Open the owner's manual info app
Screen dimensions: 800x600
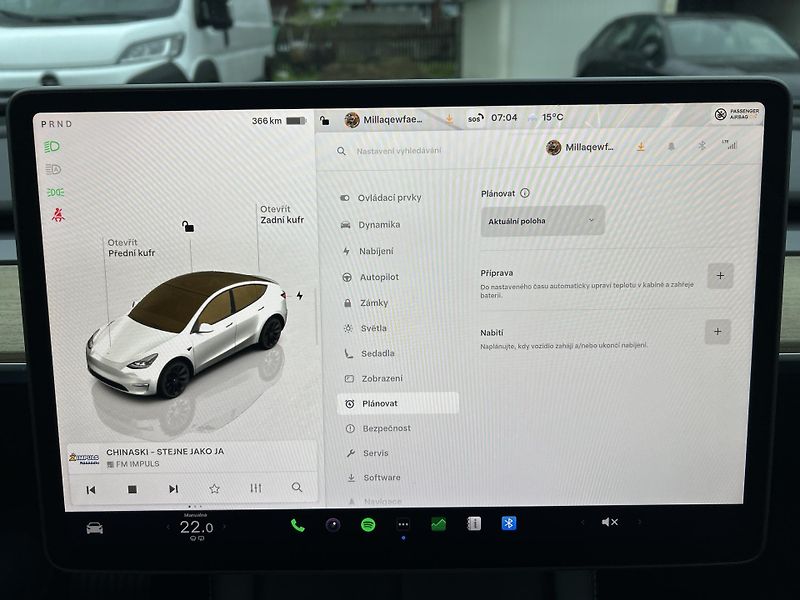(473, 523)
